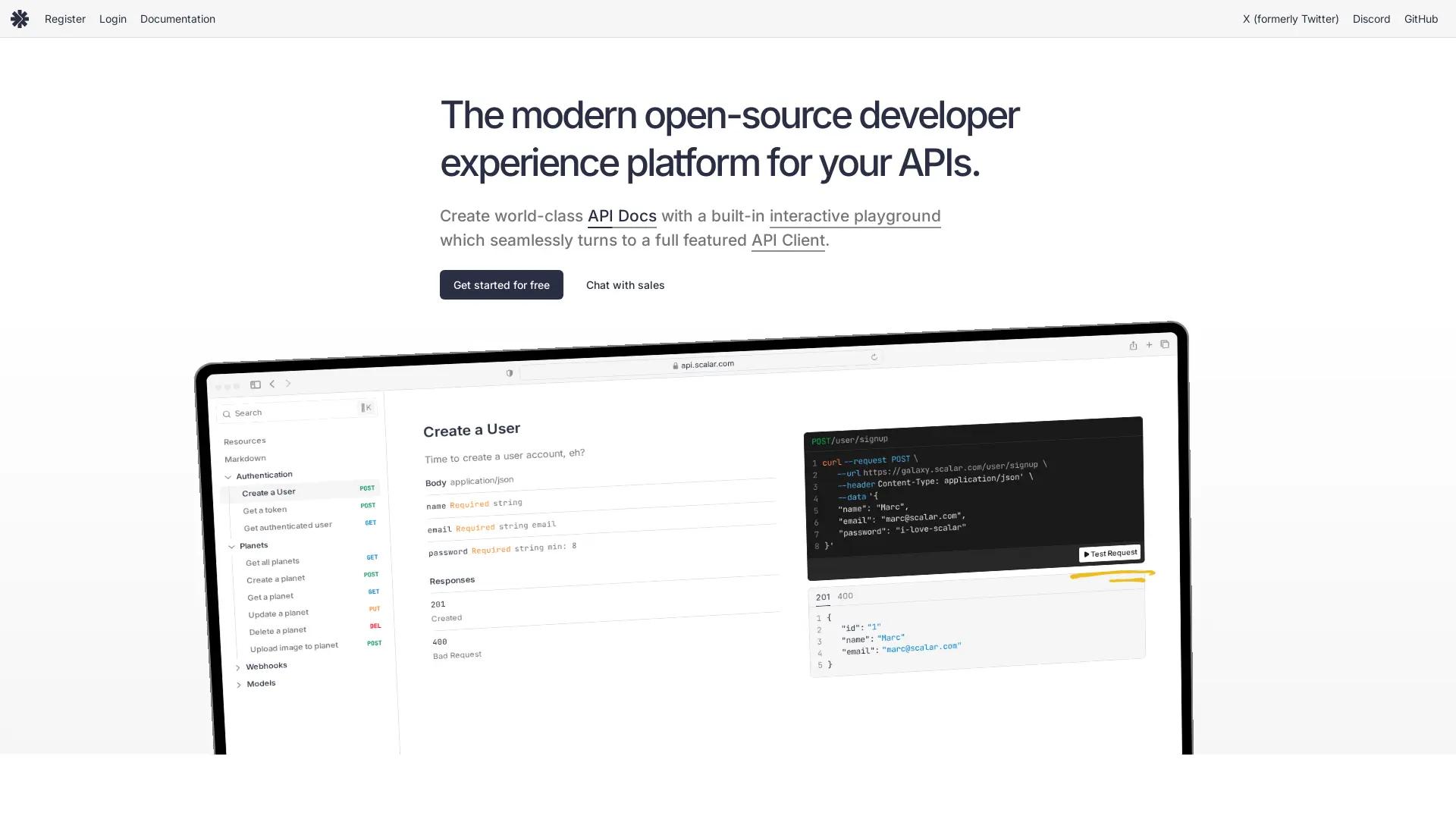Click the reload icon in the address bar
The image size is (1456, 819).
pos(874,356)
